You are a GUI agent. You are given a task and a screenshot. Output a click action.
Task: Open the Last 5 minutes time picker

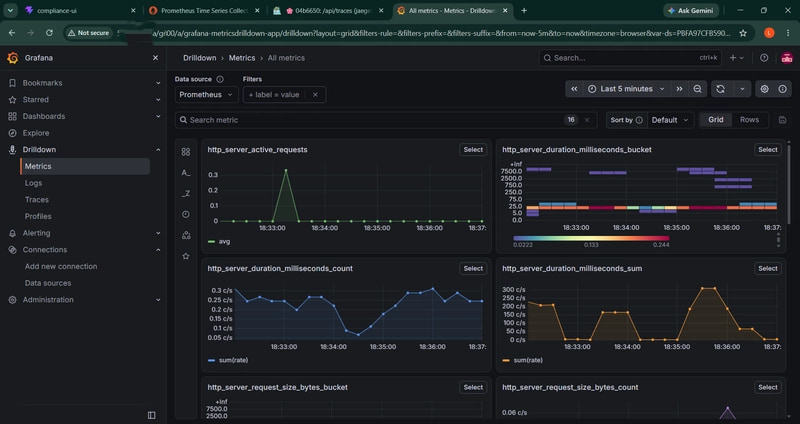[x=626, y=89]
